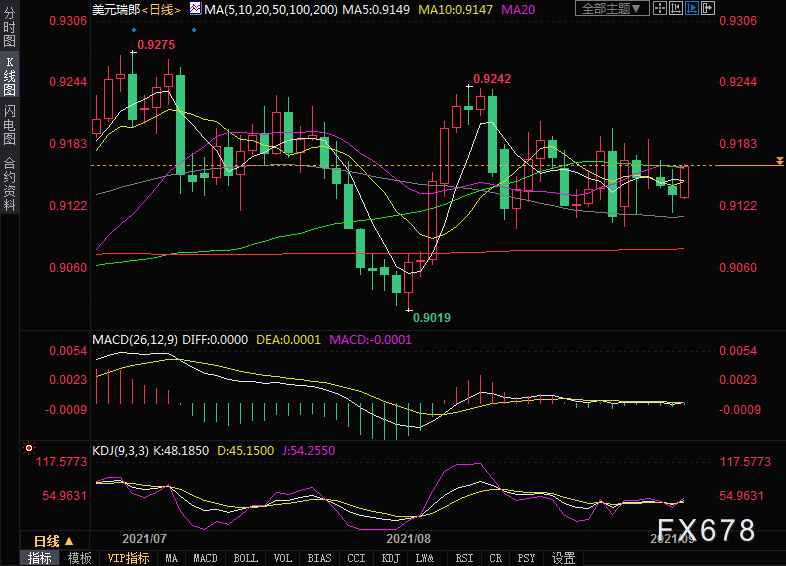Switch to 分时图 side tab

[10, 27]
